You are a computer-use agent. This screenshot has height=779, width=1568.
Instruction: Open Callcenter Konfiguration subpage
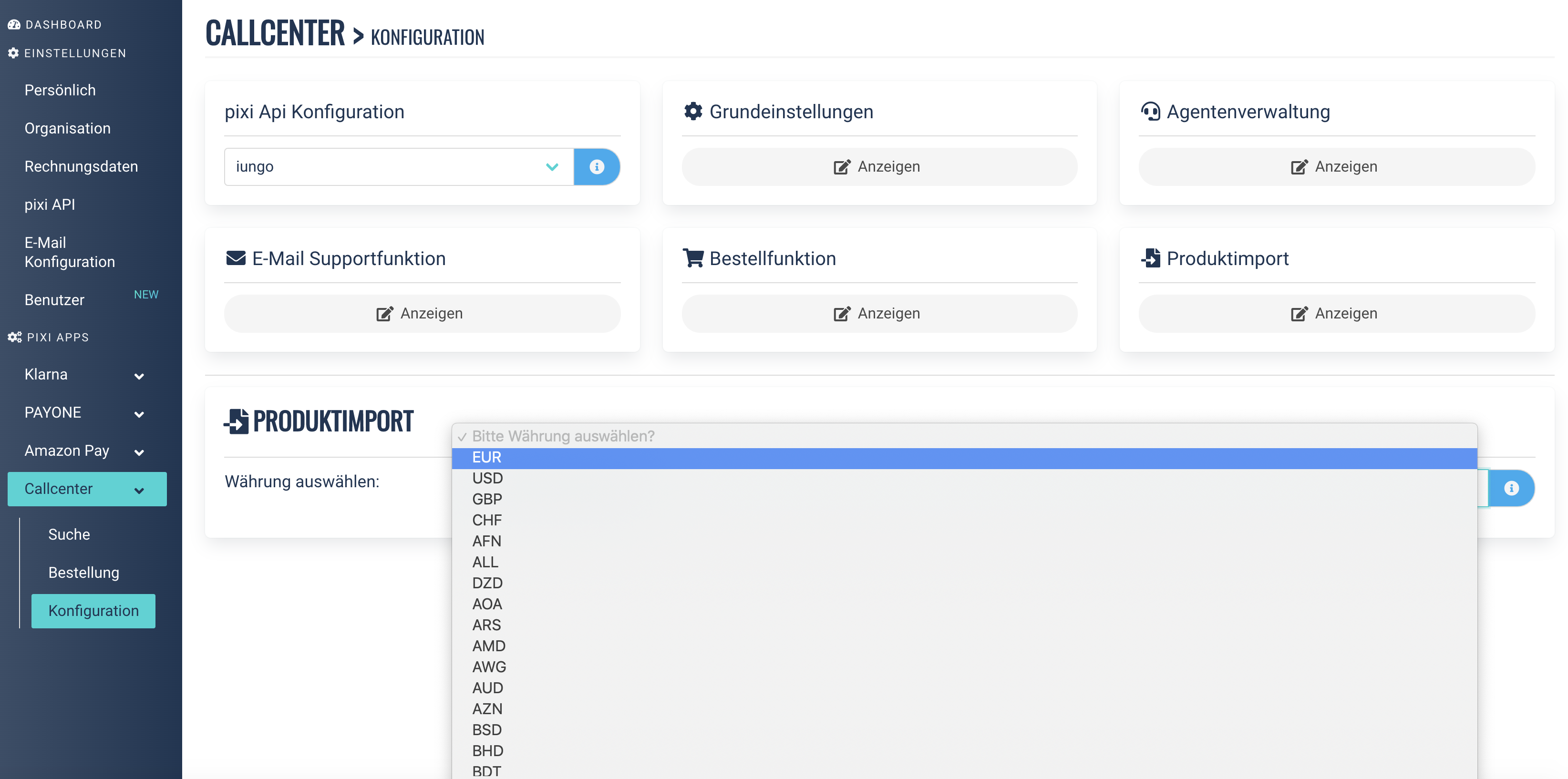[x=93, y=611]
